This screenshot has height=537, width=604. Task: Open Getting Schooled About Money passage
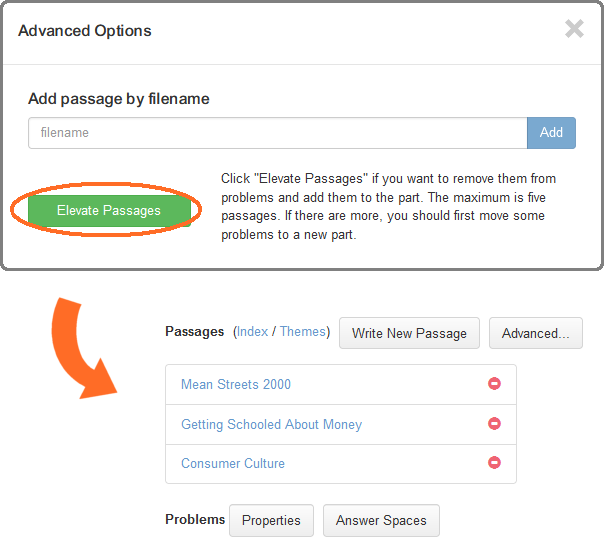pyautogui.click(x=272, y=425)
